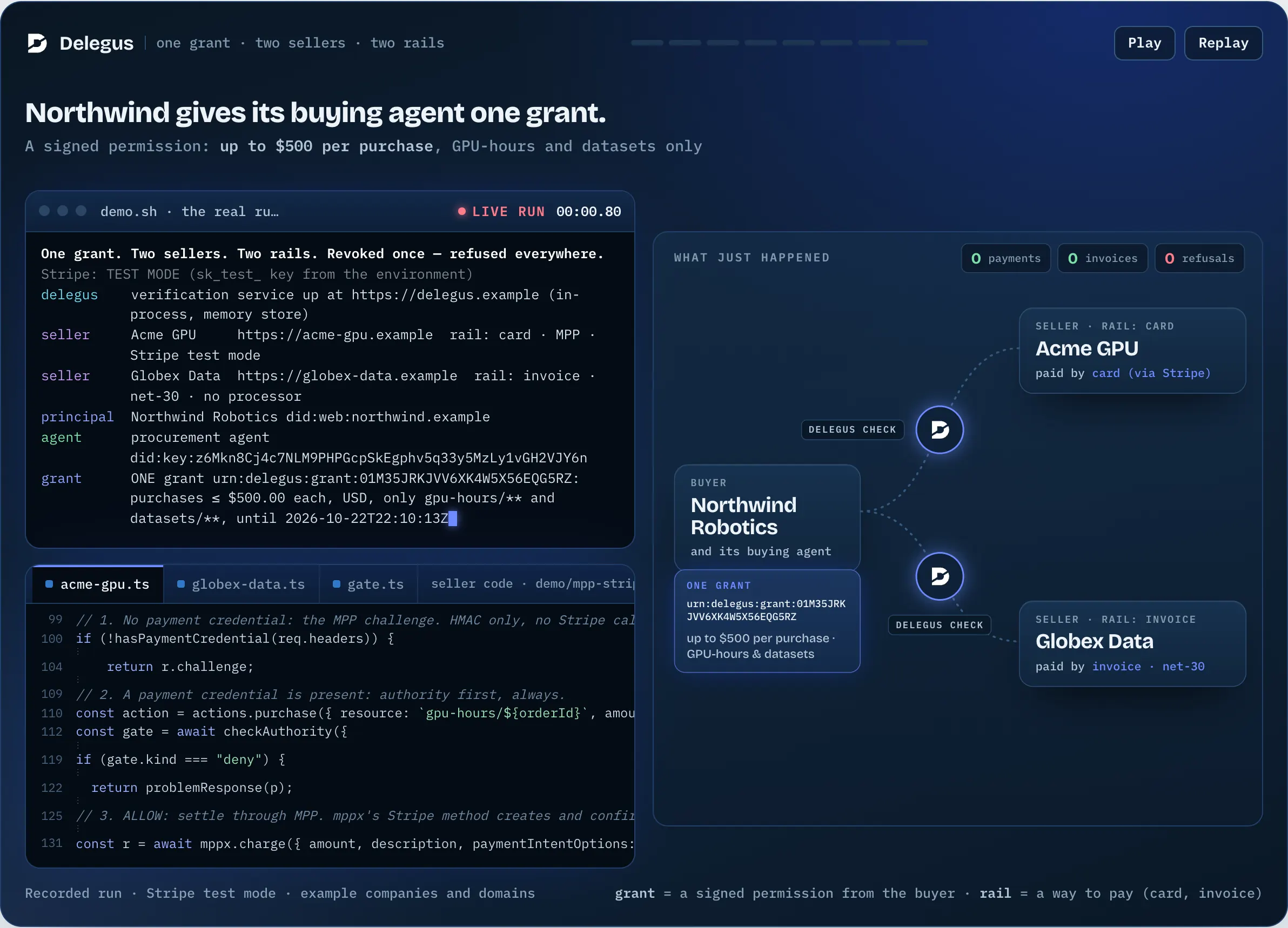Click the ONE GRANT details card
The height and width of the screenshot is (928, 1288).
point(767,621)
